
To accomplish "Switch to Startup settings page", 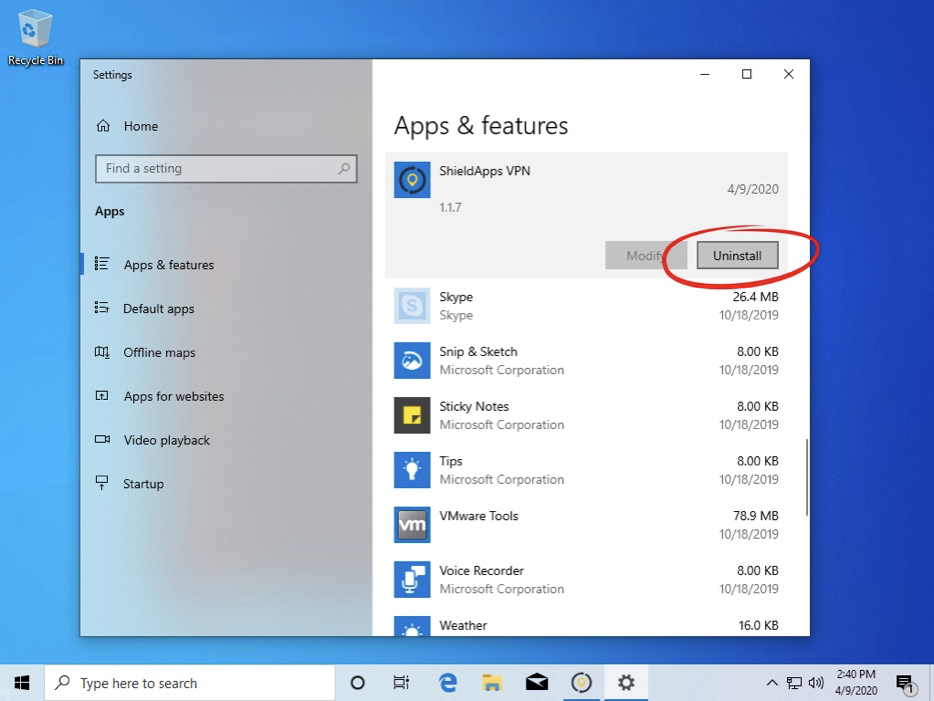I will pos(143,484).
